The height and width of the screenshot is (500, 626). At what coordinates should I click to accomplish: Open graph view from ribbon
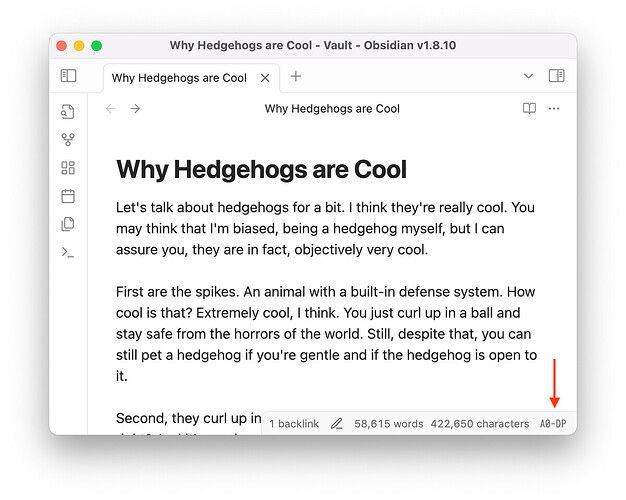pyautogui.click(x=68, y=139)
